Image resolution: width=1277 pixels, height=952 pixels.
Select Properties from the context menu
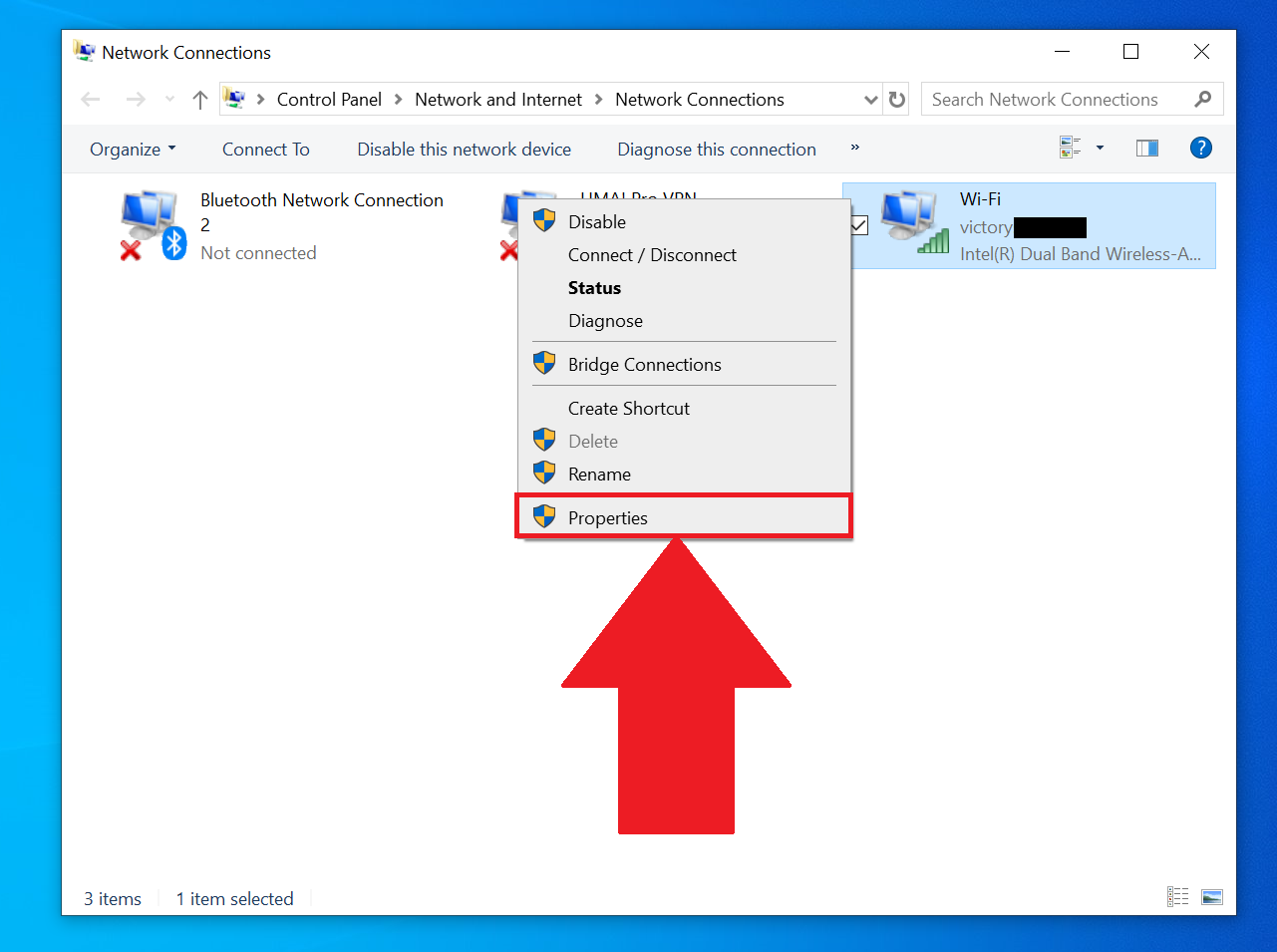tap(608, 517)
